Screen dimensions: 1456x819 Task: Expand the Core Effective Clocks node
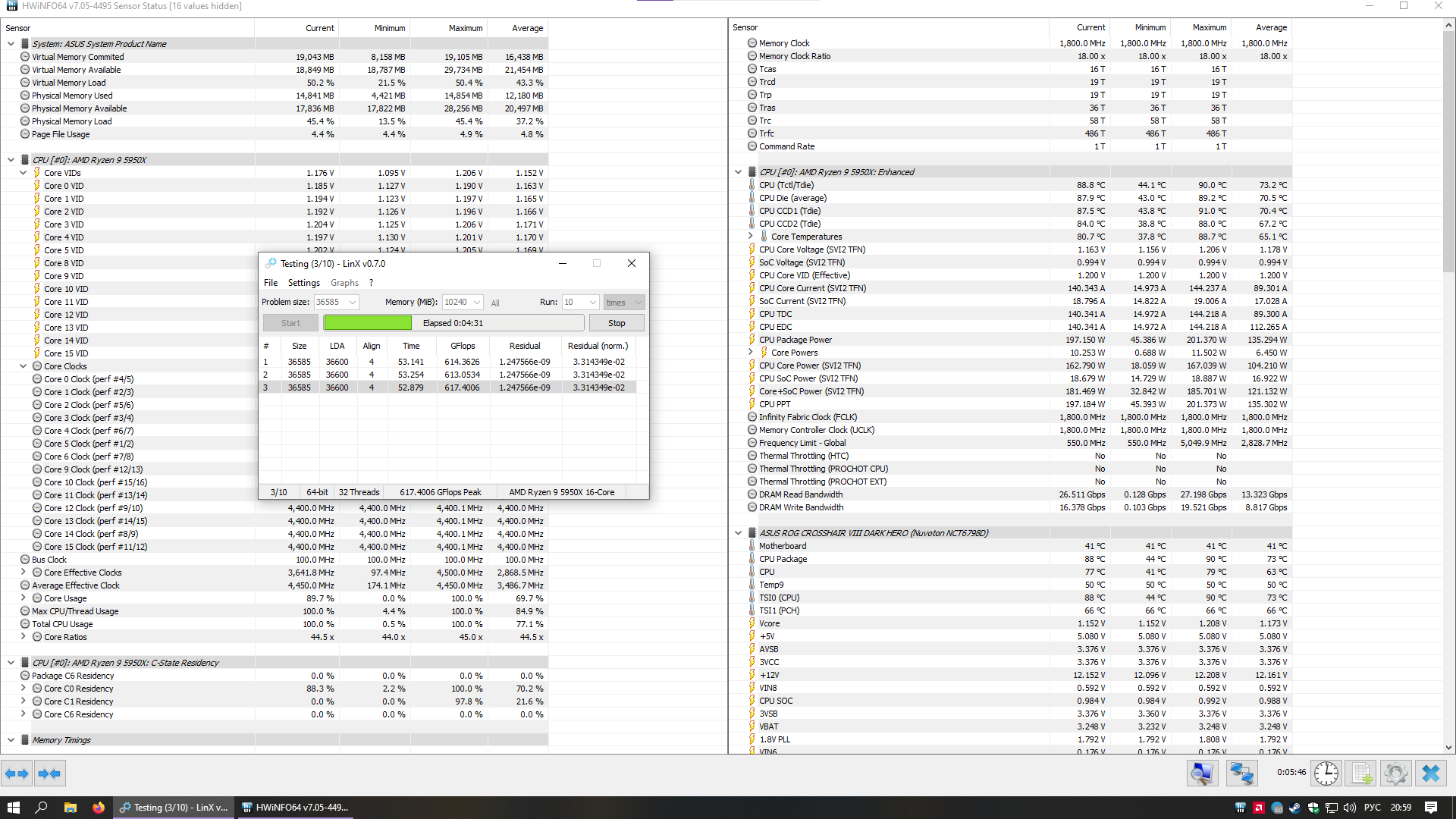(24, 573)
